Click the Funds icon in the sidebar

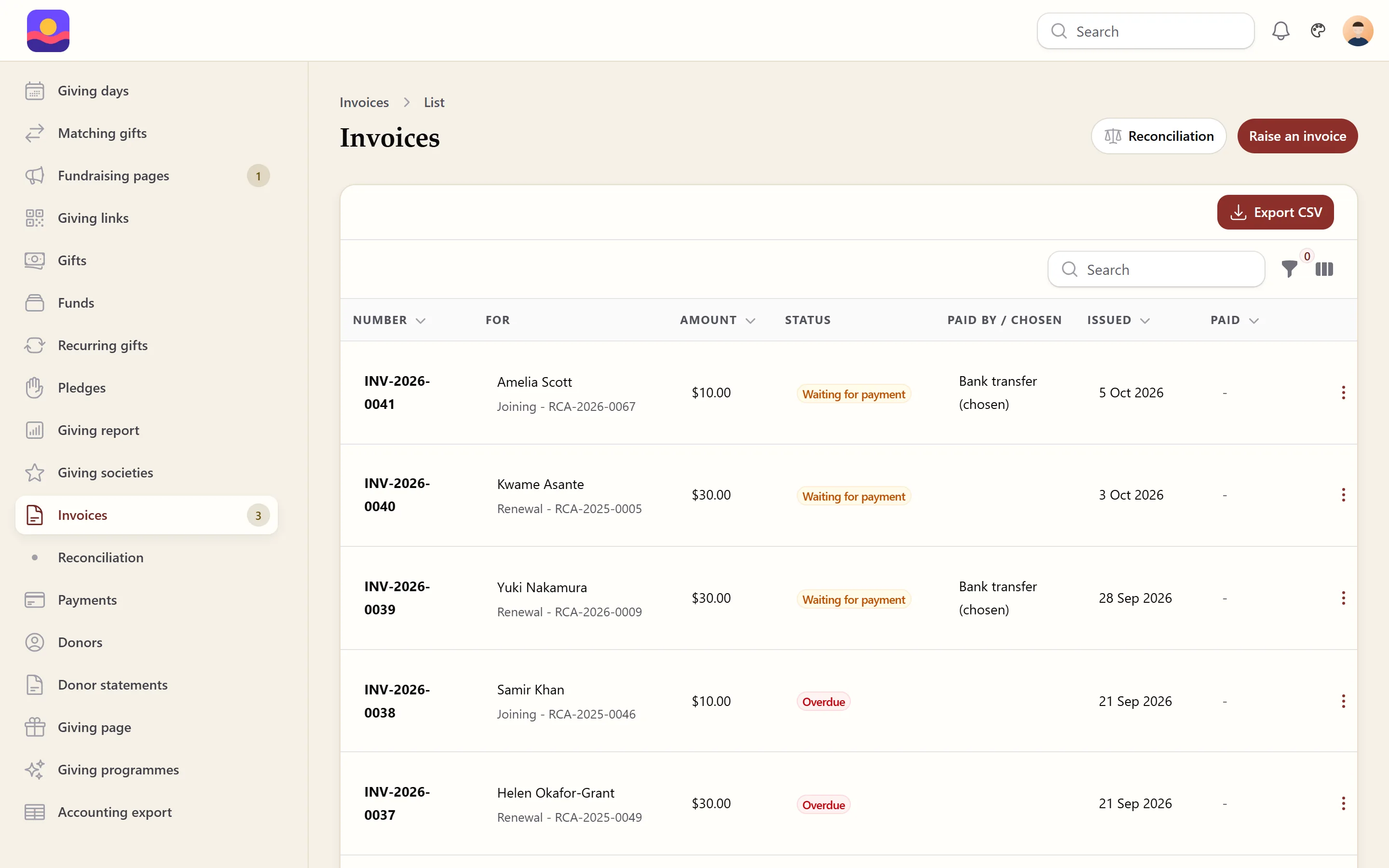(x=34, y=303)
